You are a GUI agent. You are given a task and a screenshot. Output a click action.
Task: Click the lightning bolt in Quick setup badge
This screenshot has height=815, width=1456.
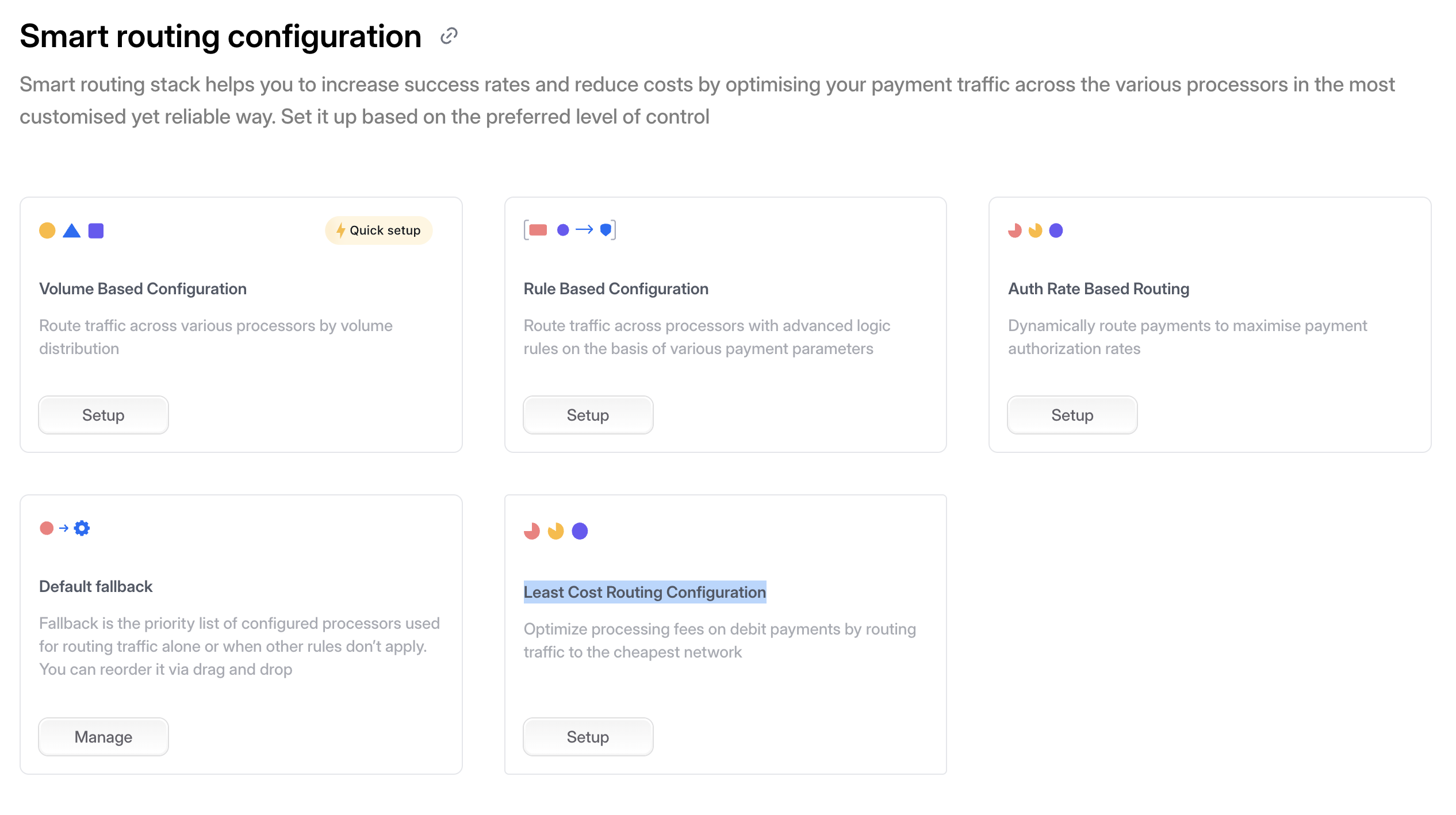340,230
